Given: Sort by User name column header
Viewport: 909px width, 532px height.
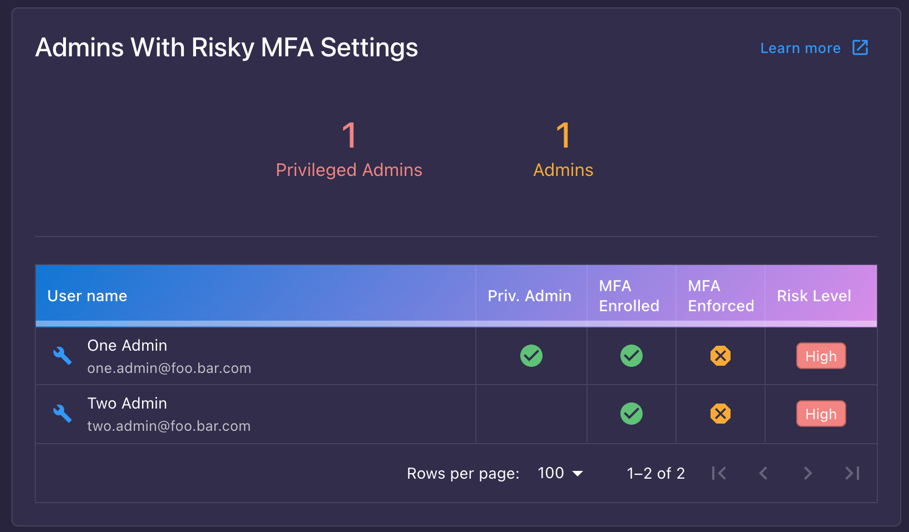Looking at the screenshot, I should (87, 296).
